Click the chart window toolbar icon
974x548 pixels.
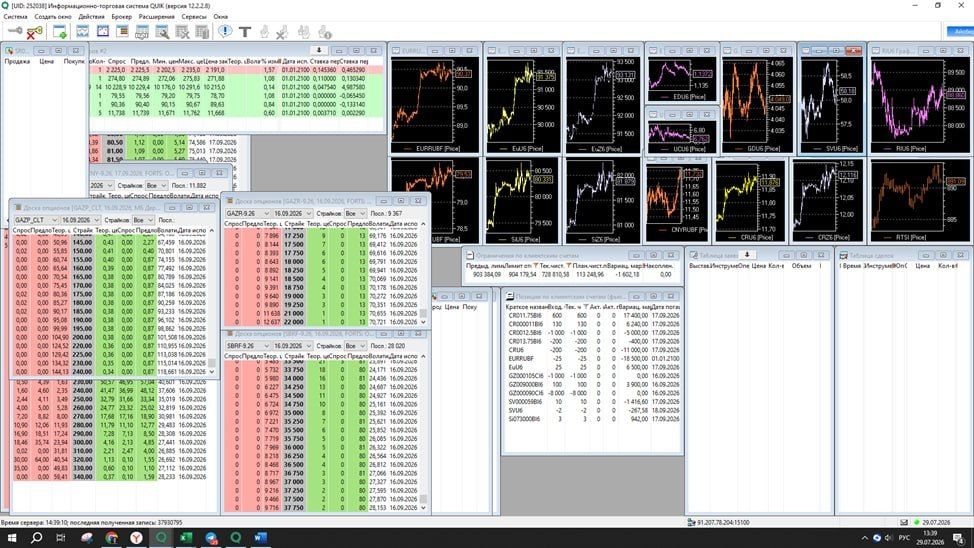pos(82,32)
